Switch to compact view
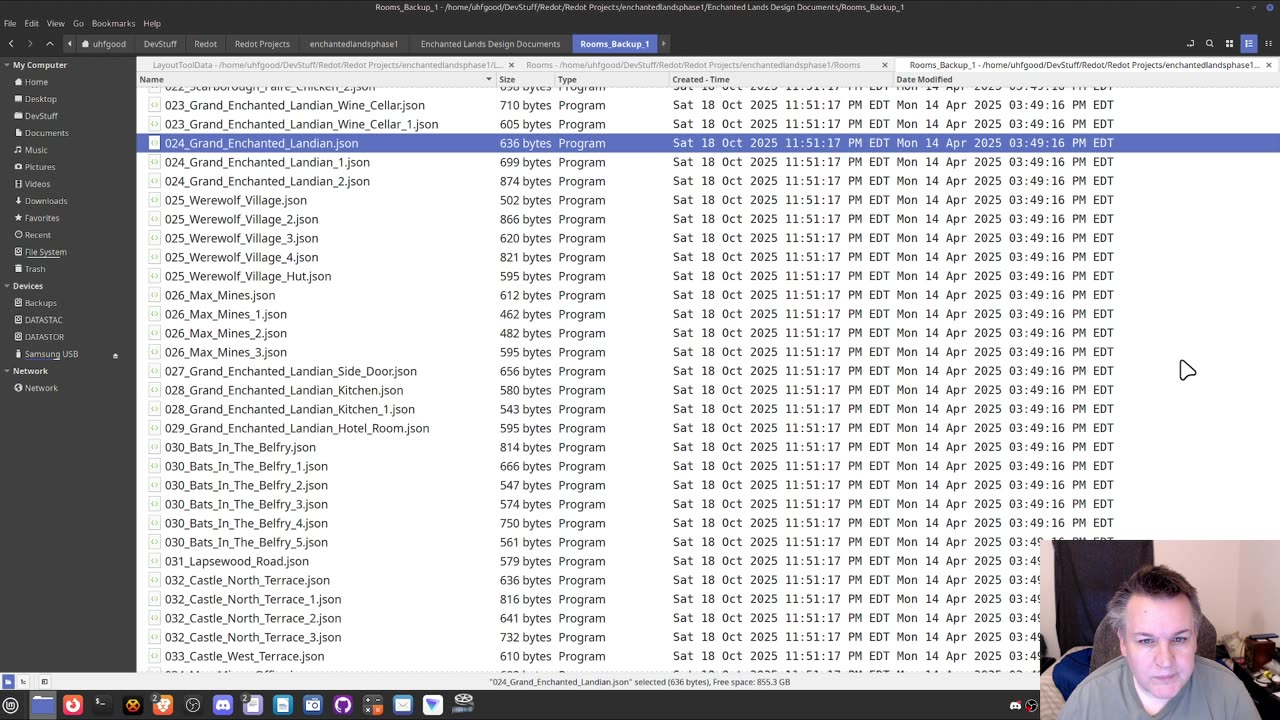Viewport: 1280px width, 720px height. click(x=1268, y=44)
